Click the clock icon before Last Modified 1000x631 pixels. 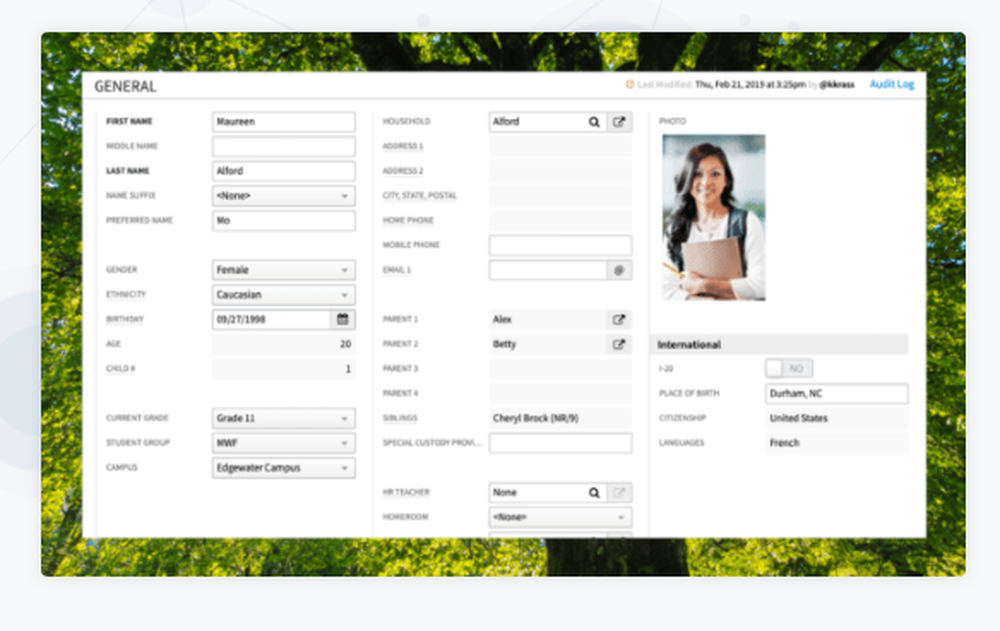(x=630, y=85)
